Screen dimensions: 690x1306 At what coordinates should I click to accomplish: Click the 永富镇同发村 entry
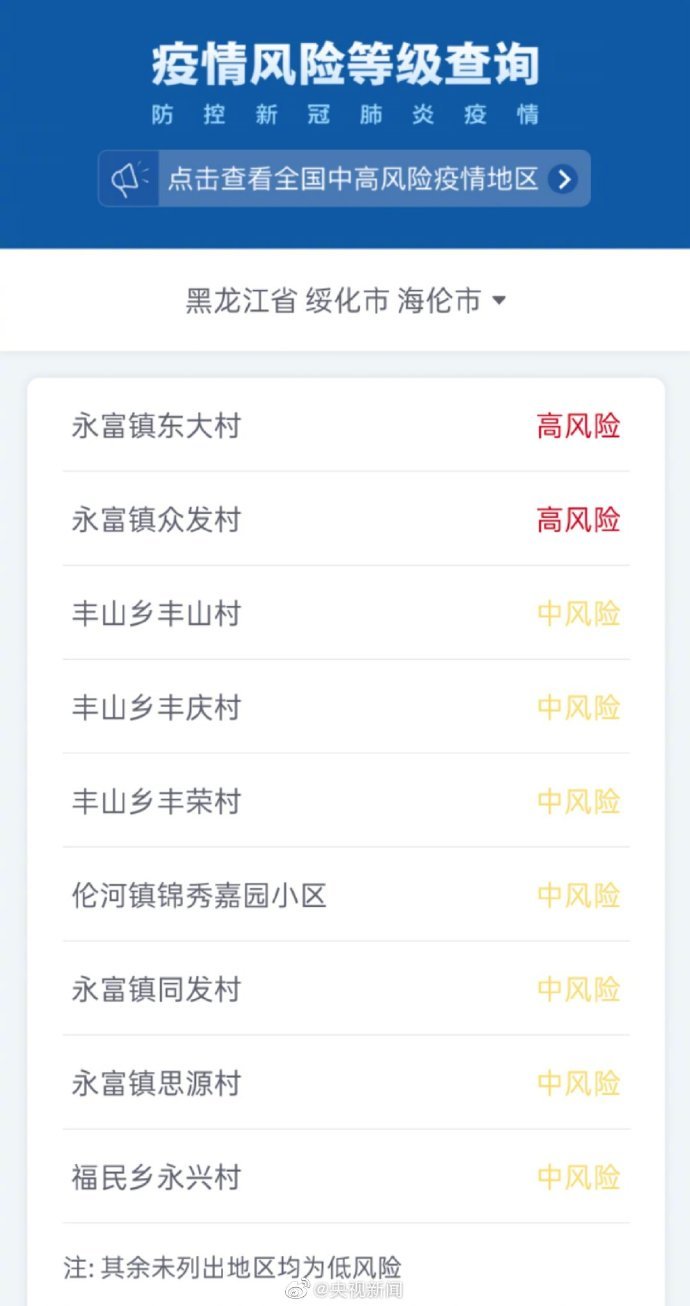pos(156,990)
